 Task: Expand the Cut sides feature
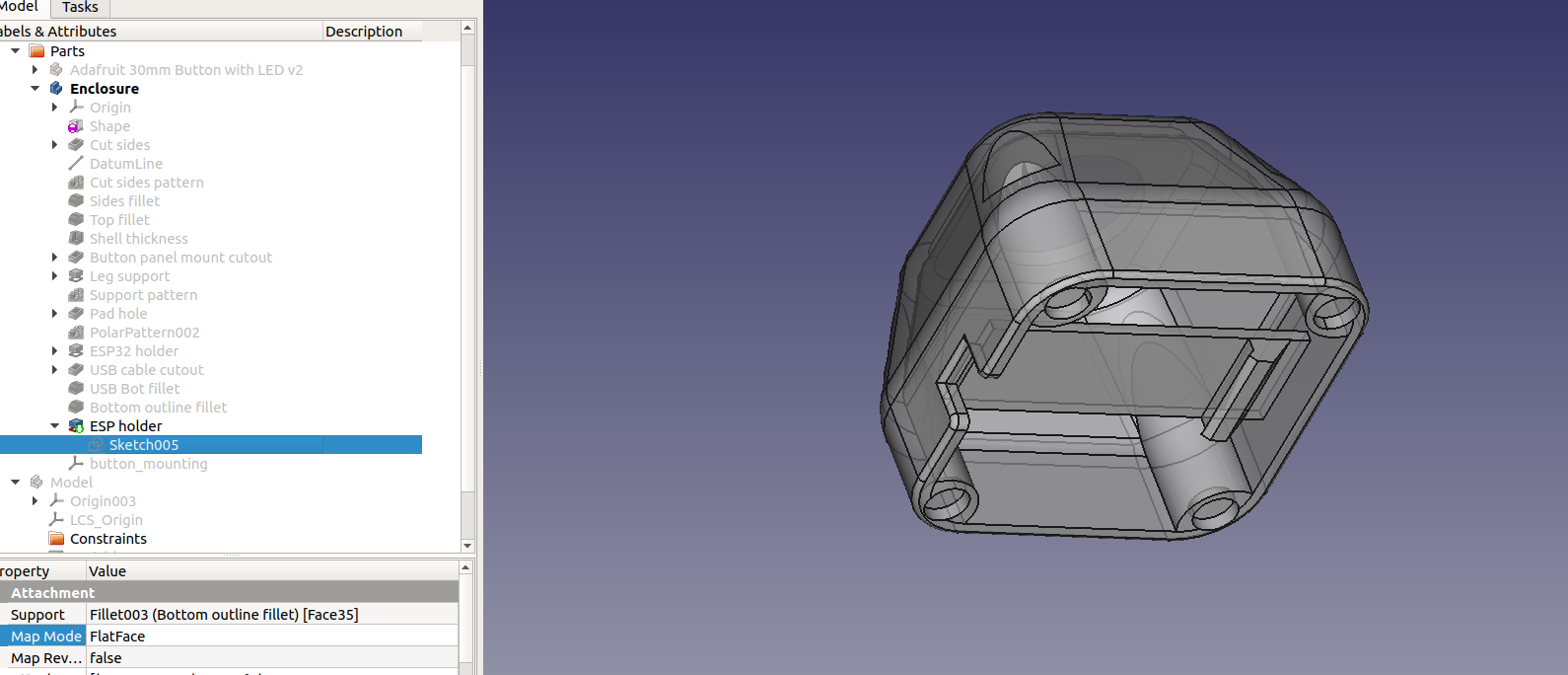[x=54, y=145]
